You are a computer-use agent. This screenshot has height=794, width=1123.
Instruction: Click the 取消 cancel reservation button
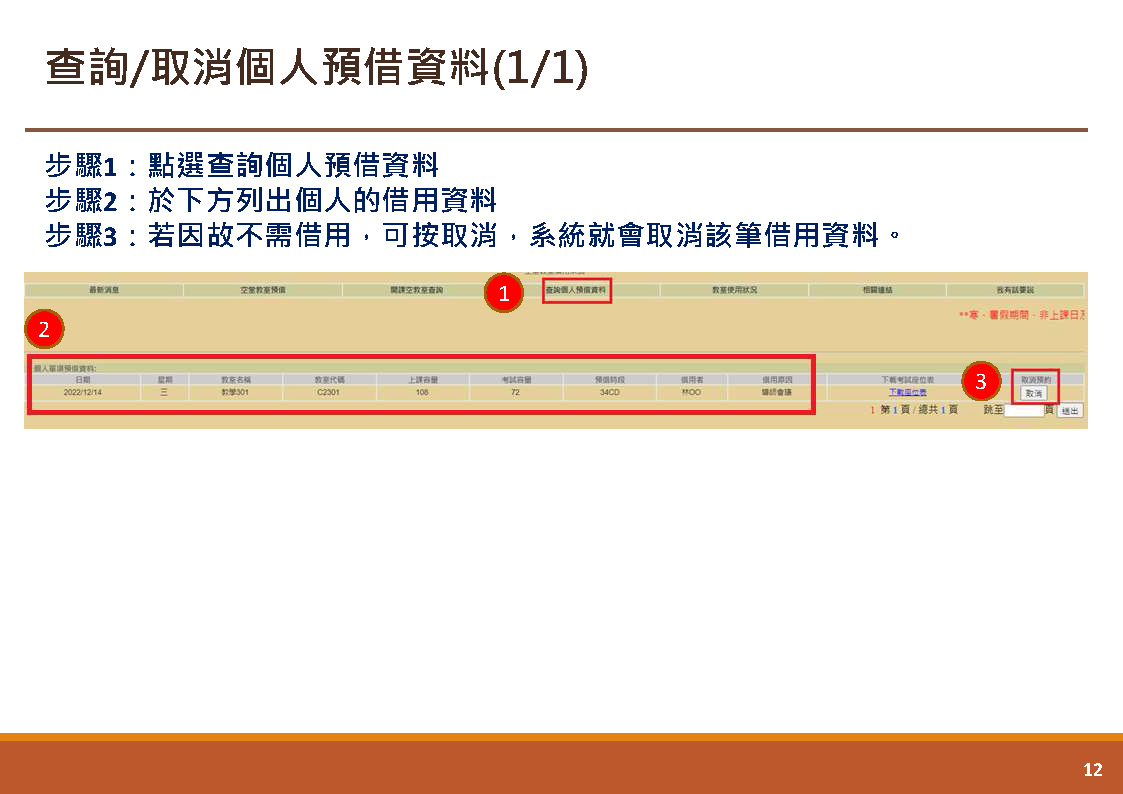point(1034,394)
